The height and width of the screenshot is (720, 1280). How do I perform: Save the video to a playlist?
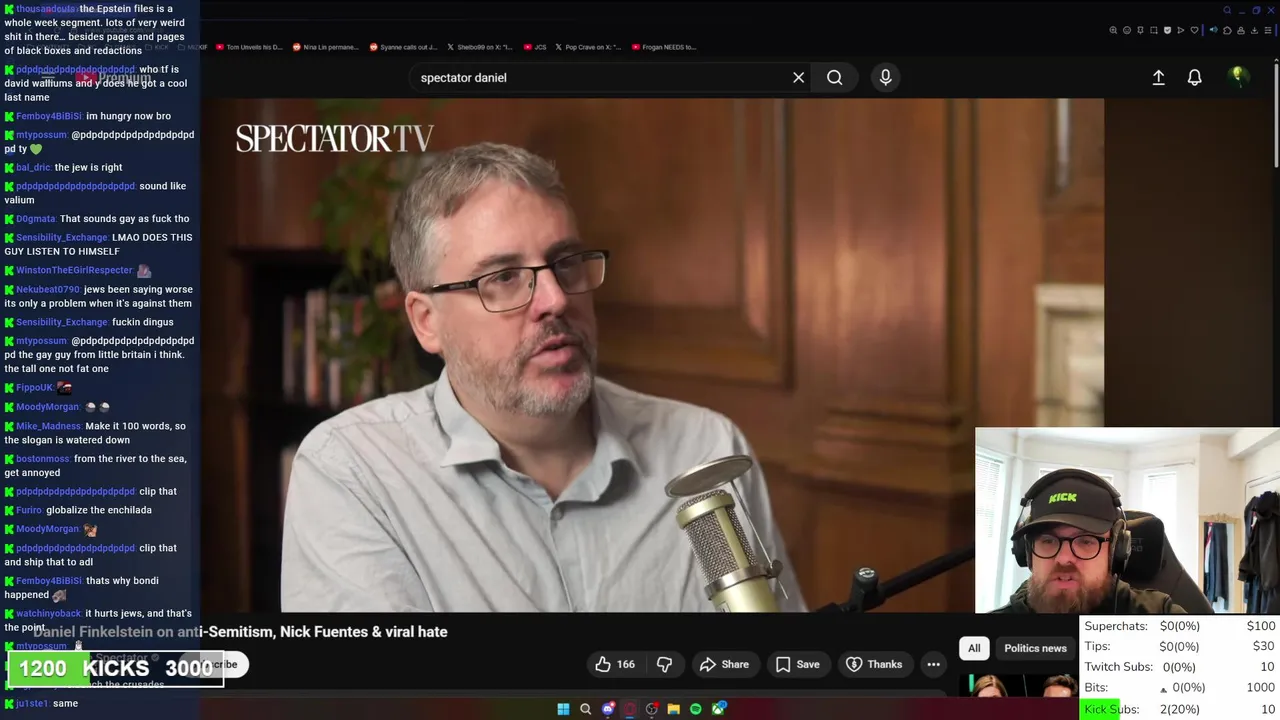coord(797,664)
